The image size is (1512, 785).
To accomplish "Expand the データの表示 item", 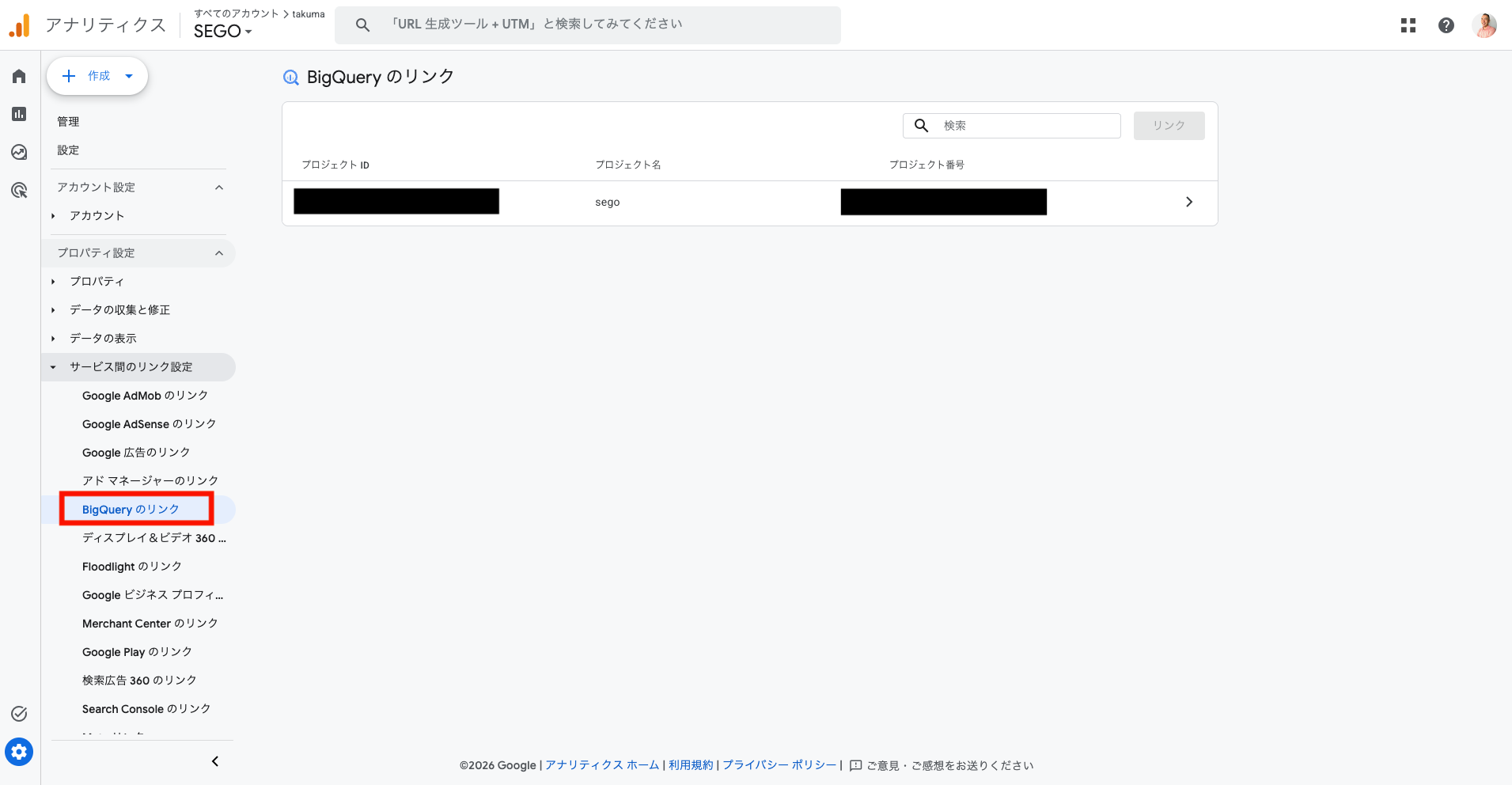I will tap(53, 339).
